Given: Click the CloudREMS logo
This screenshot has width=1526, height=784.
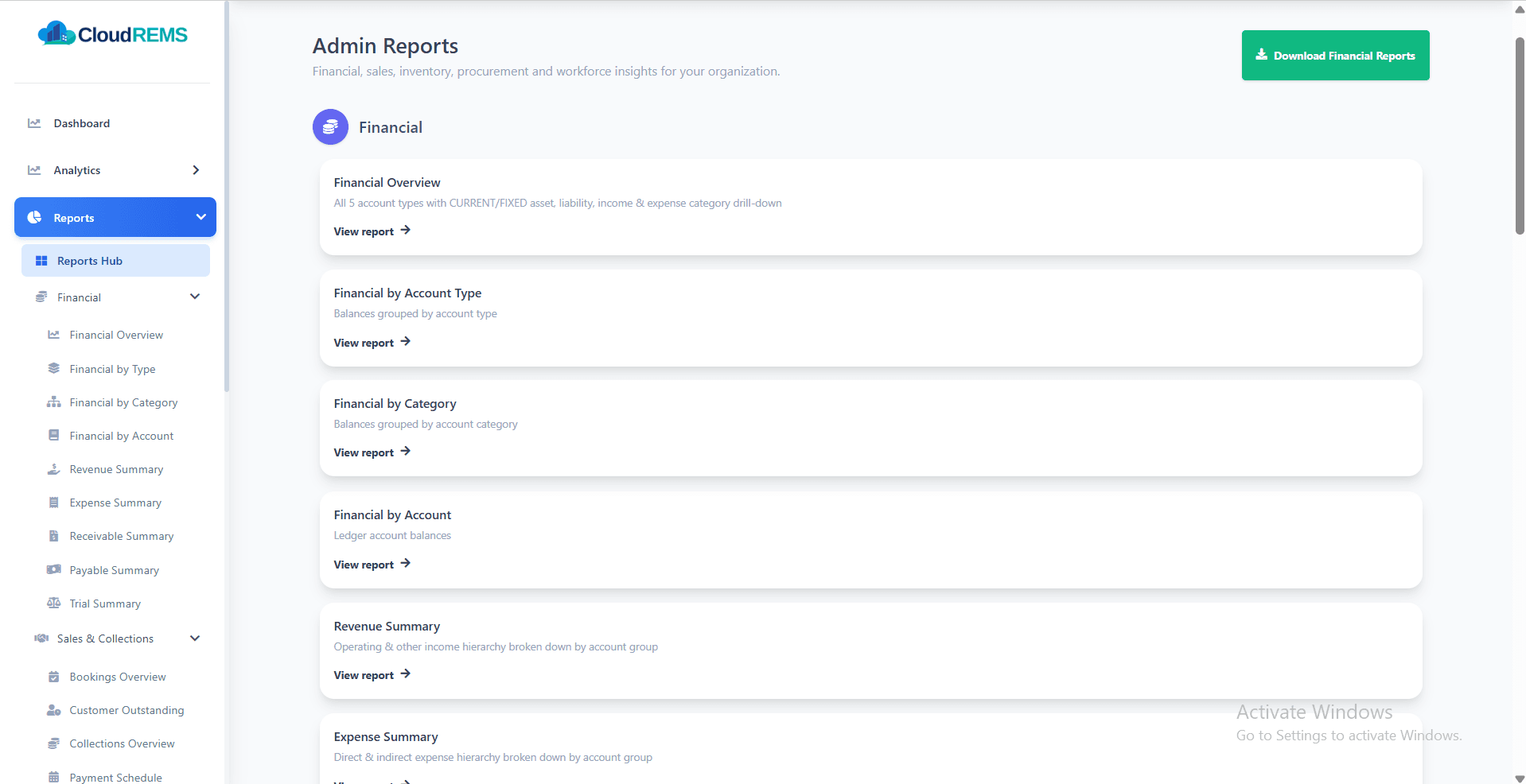Looking at the screenshot, I should [x=112, y=34].
